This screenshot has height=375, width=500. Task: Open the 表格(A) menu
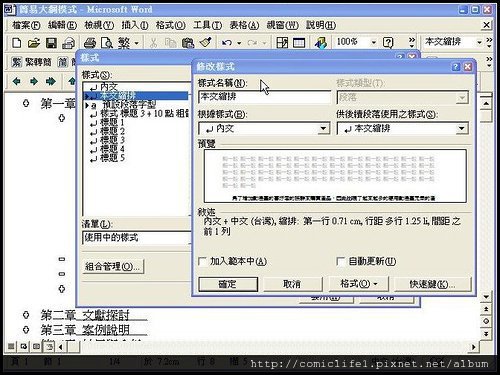point(244,25)
